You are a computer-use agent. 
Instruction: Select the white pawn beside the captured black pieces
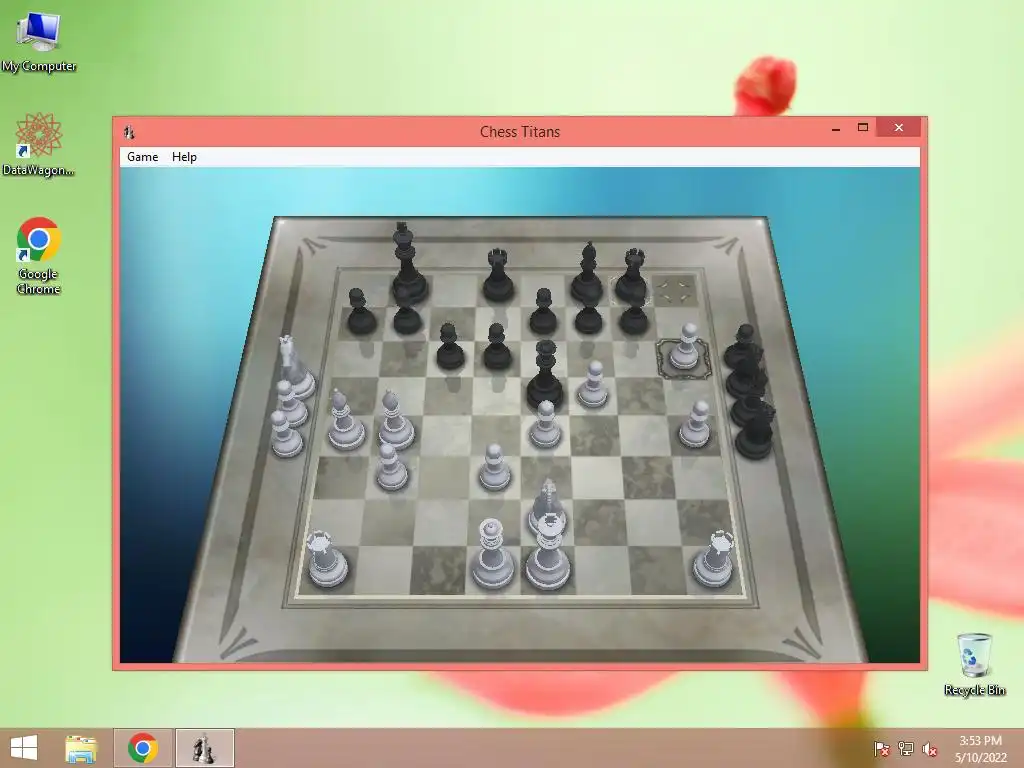[695, 424]
